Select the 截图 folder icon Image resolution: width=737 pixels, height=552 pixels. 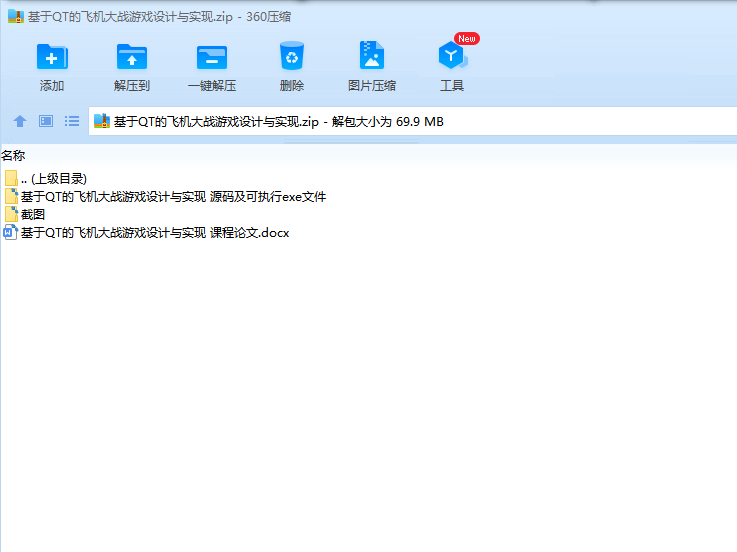[x=11, y=214]
